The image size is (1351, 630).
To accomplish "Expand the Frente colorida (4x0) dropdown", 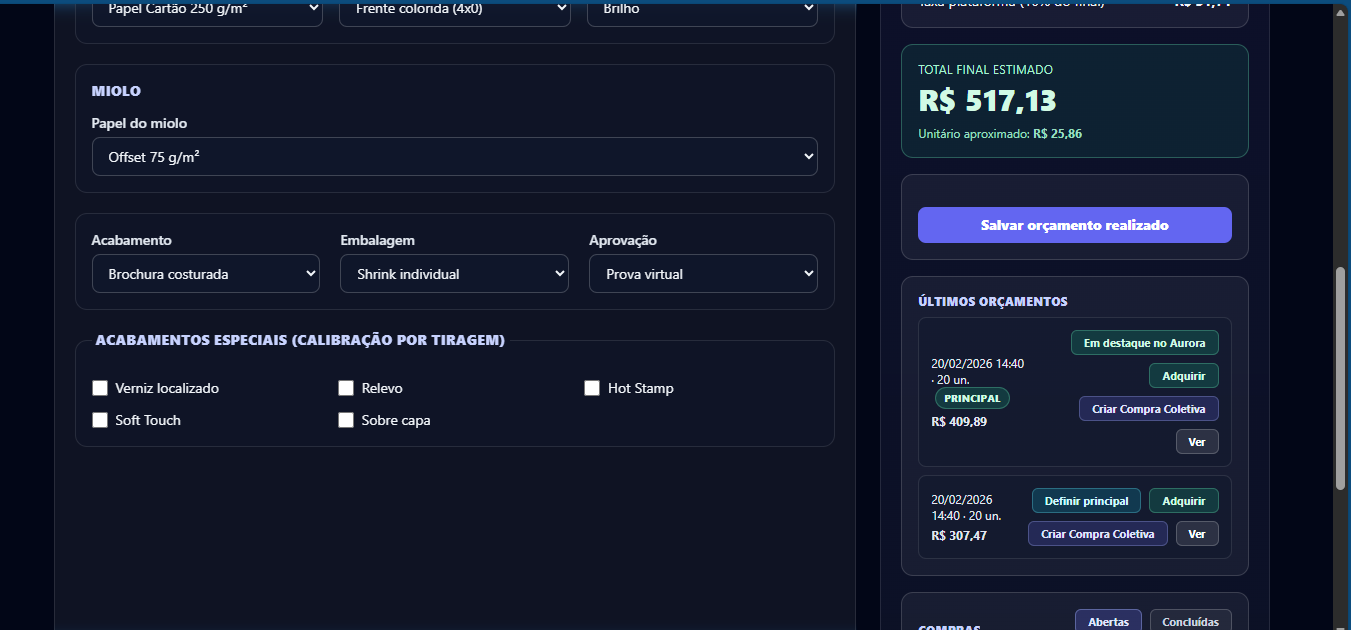I will pyautogui.click(x=455, y=10).
